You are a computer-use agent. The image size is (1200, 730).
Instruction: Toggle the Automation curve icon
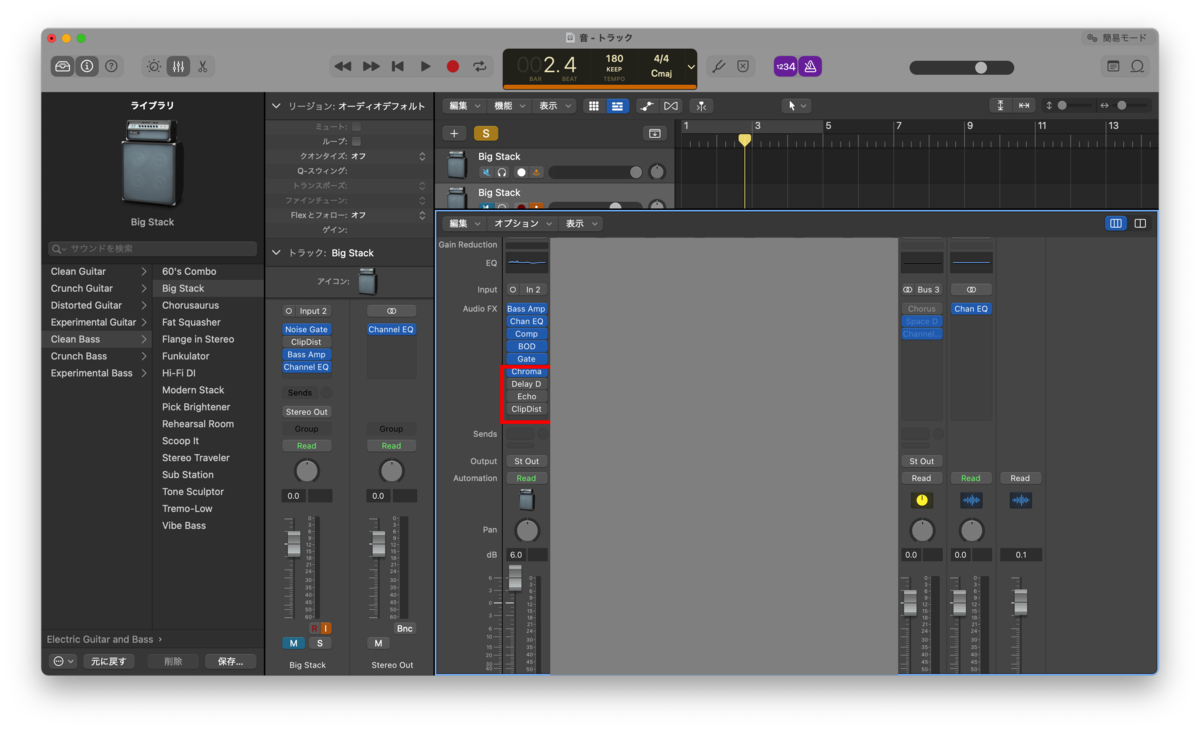click(x=647, y=106)
